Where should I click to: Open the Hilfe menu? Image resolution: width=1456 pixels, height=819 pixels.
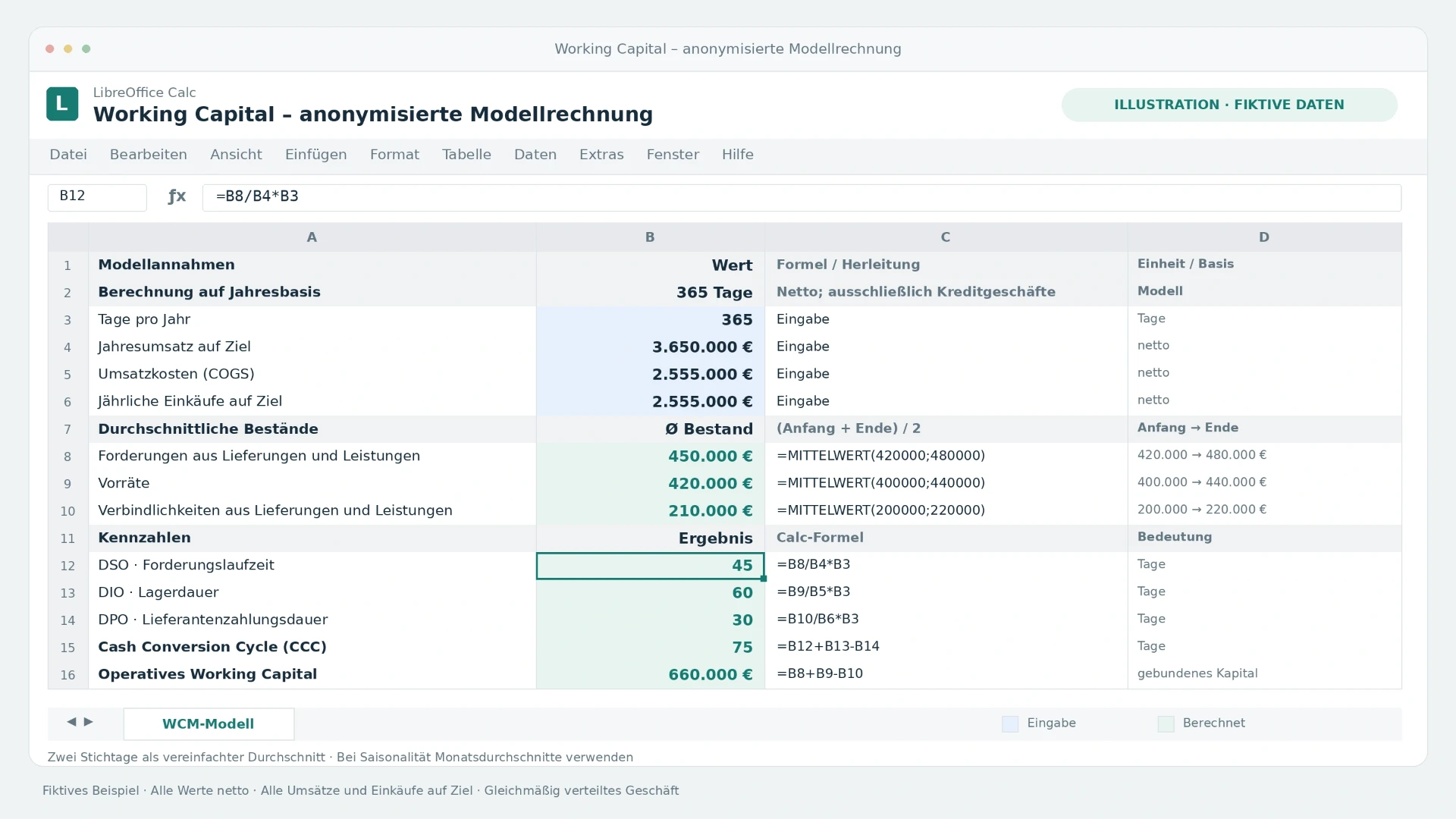click(x=738, y=155)
